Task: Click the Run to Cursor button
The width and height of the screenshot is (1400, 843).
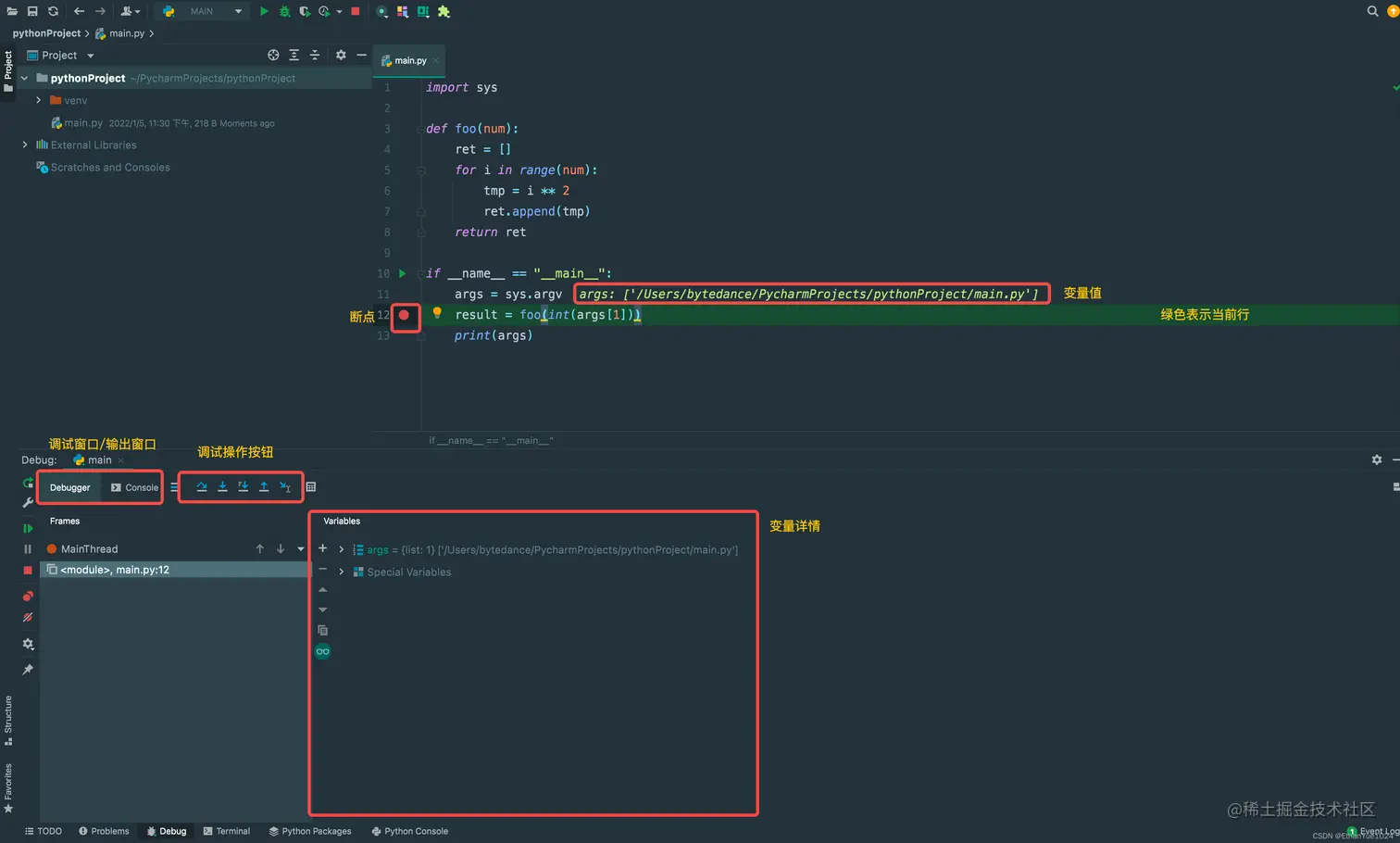Action: click(285, 487)
